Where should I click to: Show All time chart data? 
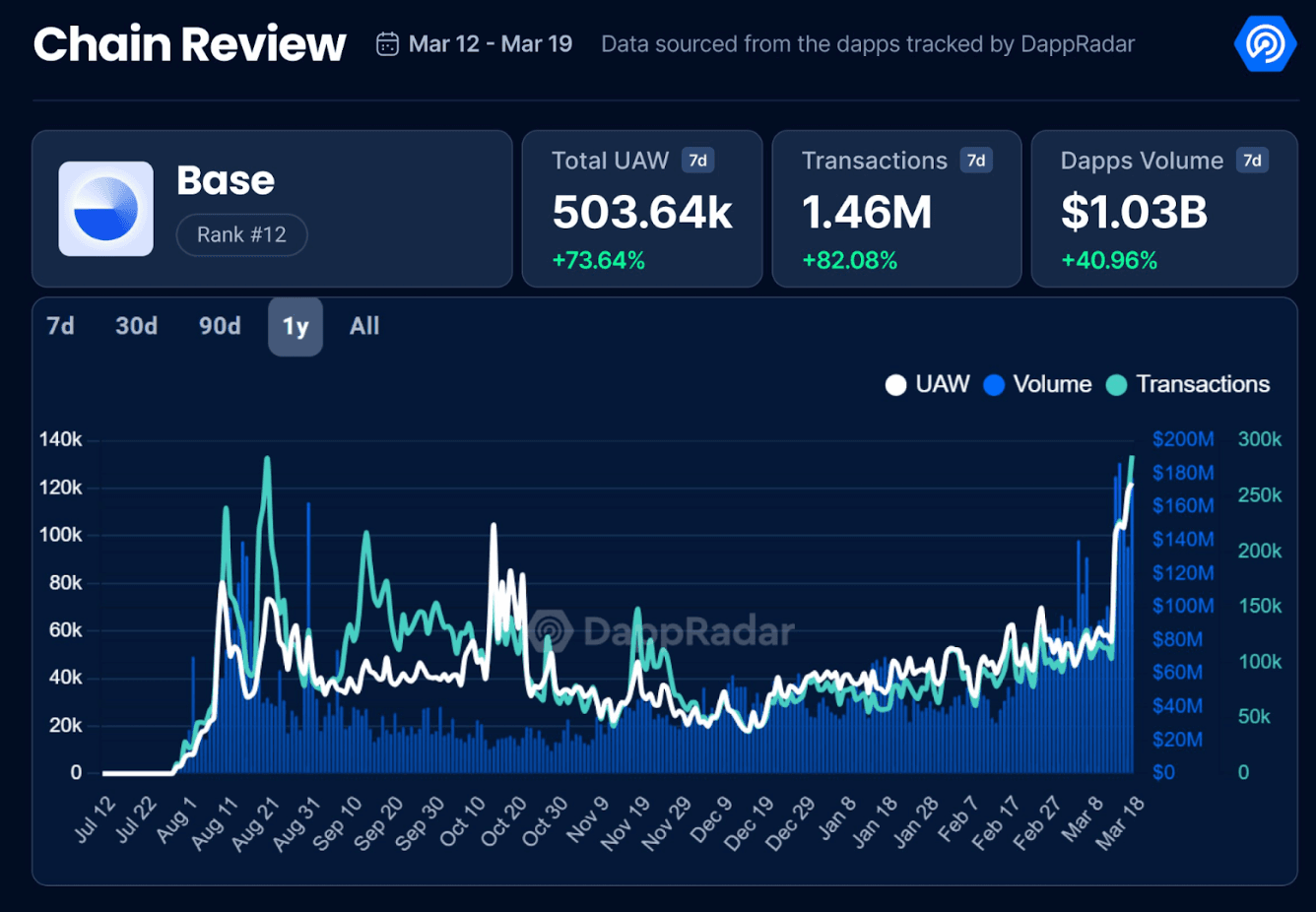(364, 326)
